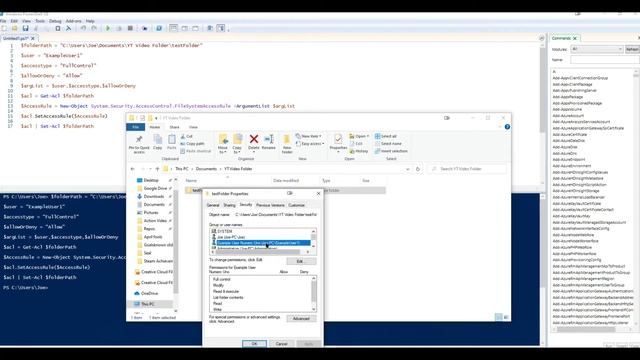Click the Stop operation square icon in ISE
640x360 pixels.
point(130,28)
